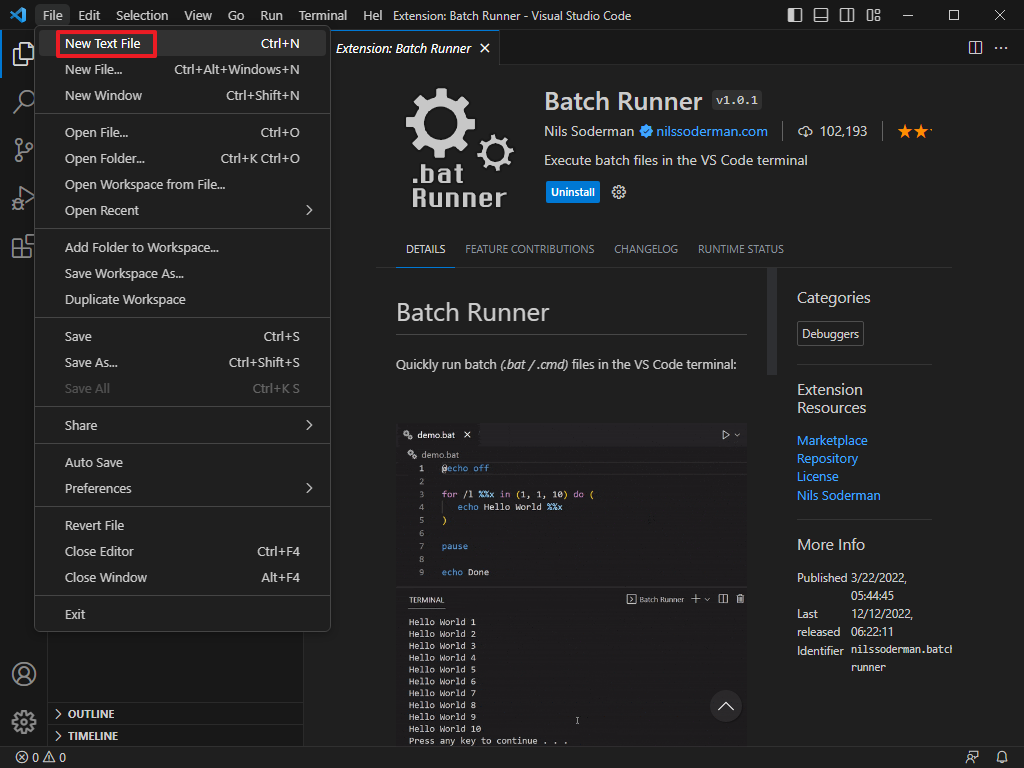Viewport: 1024px width, 768px height.
Task: Choose Close Editor menu entry
Action: click(x=182, y=551)
